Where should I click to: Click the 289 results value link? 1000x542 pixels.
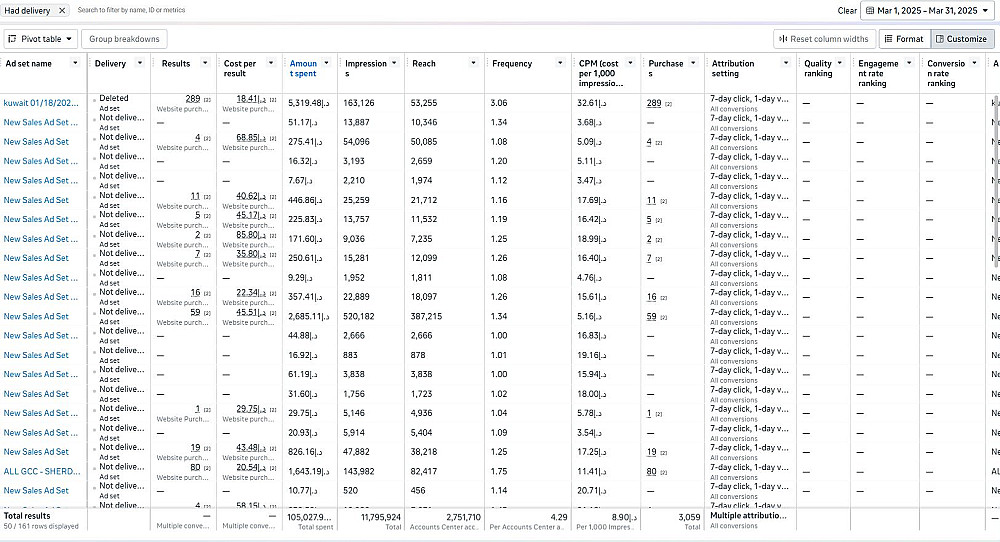click(x=193, y=98)
